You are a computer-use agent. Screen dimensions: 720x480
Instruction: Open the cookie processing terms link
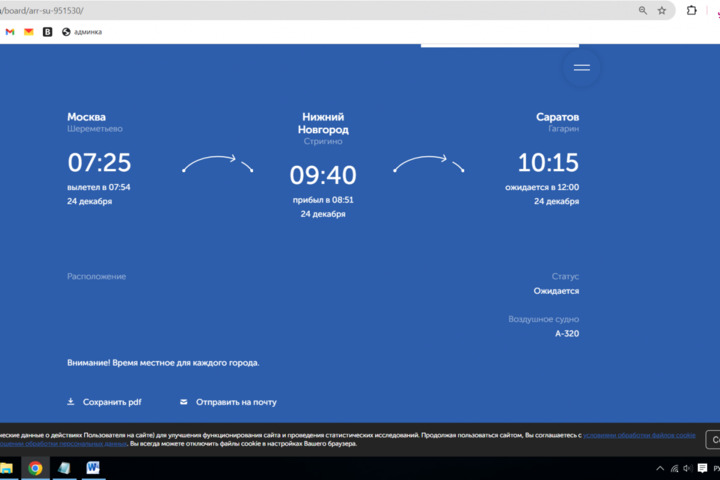(x=640, y=435)
